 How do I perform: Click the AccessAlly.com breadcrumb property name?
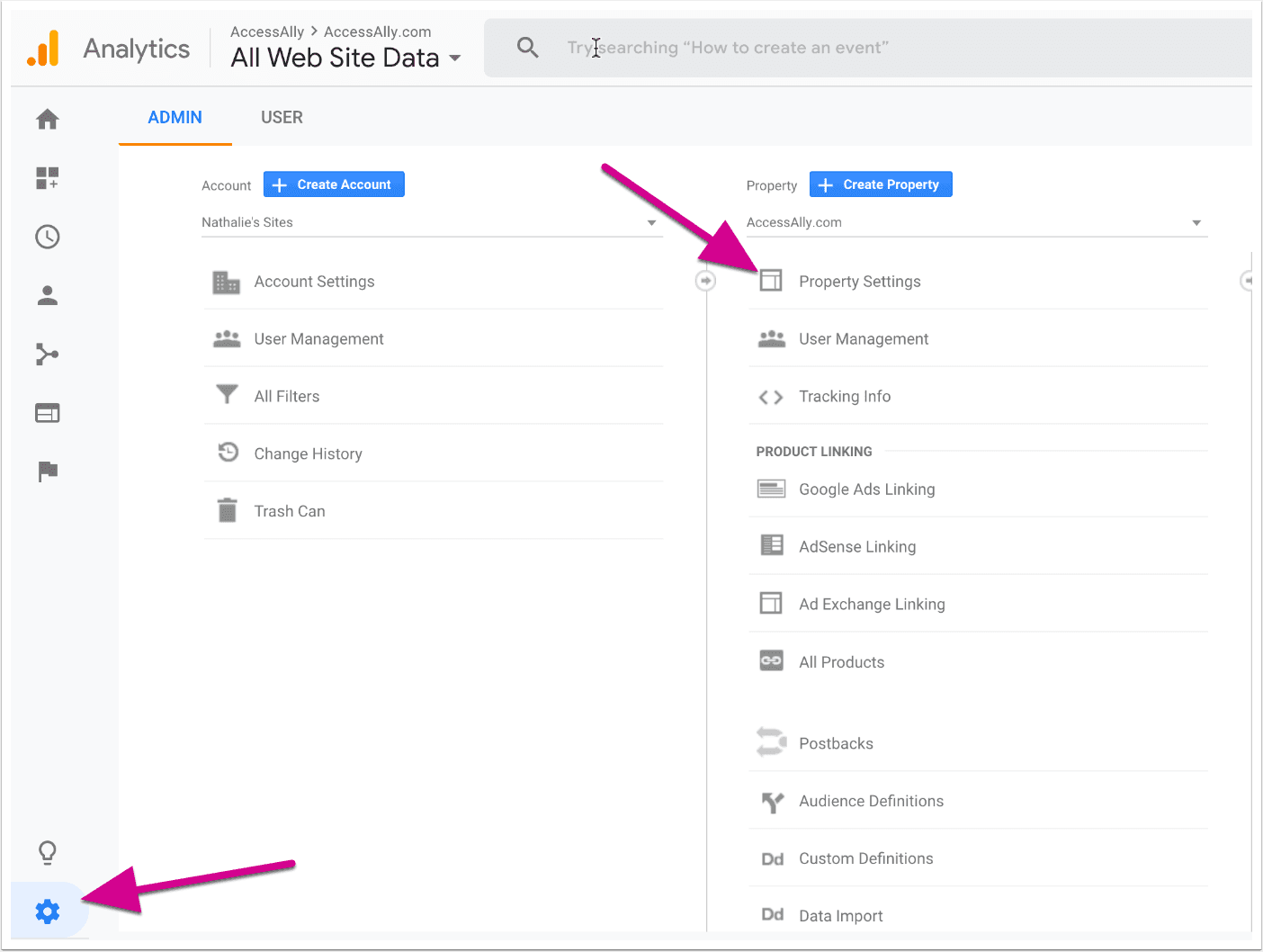point(378,31)
